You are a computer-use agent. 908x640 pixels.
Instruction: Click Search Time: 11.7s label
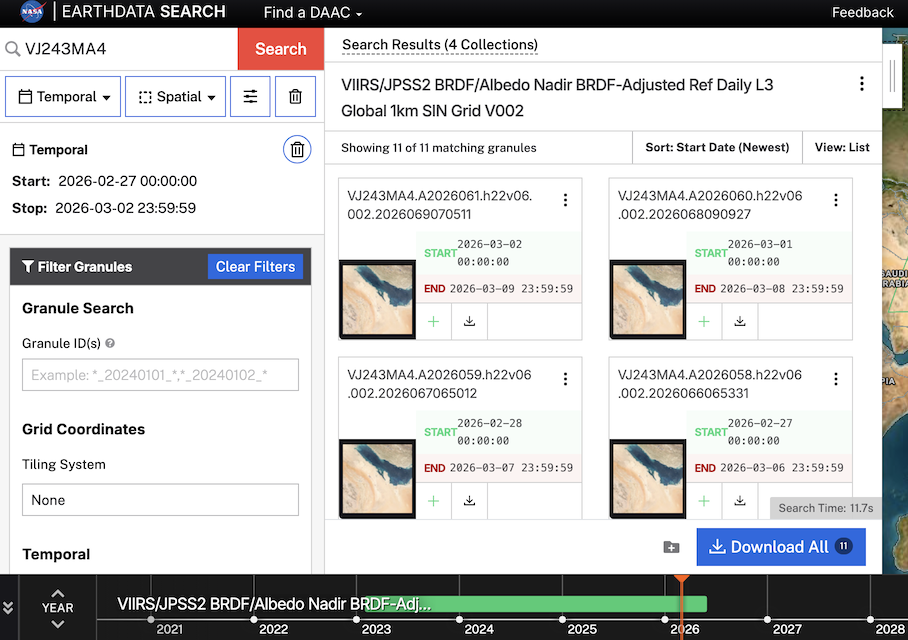click(x=825, y=508)
